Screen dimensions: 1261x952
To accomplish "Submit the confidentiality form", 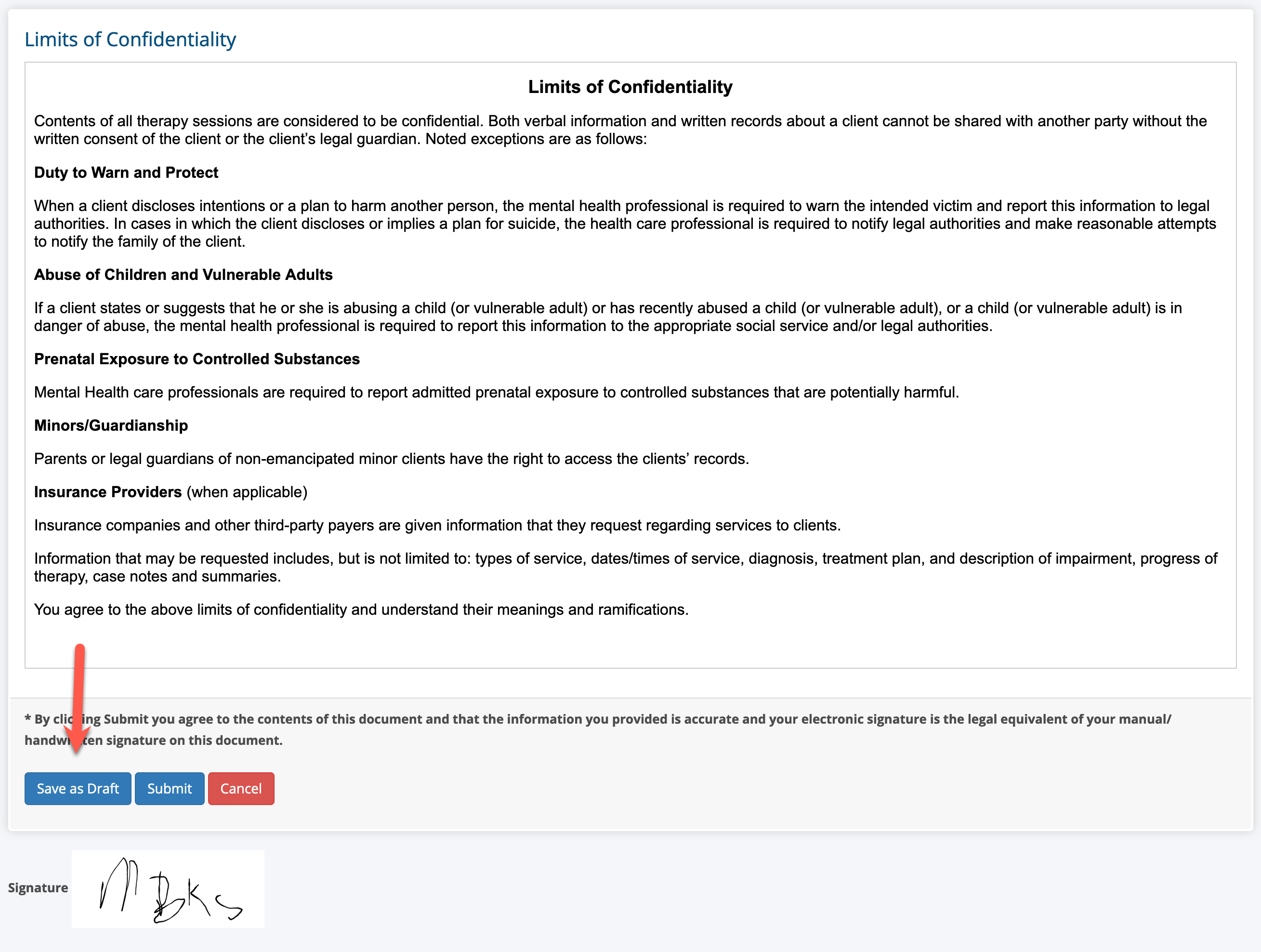I will pos(170,788).
